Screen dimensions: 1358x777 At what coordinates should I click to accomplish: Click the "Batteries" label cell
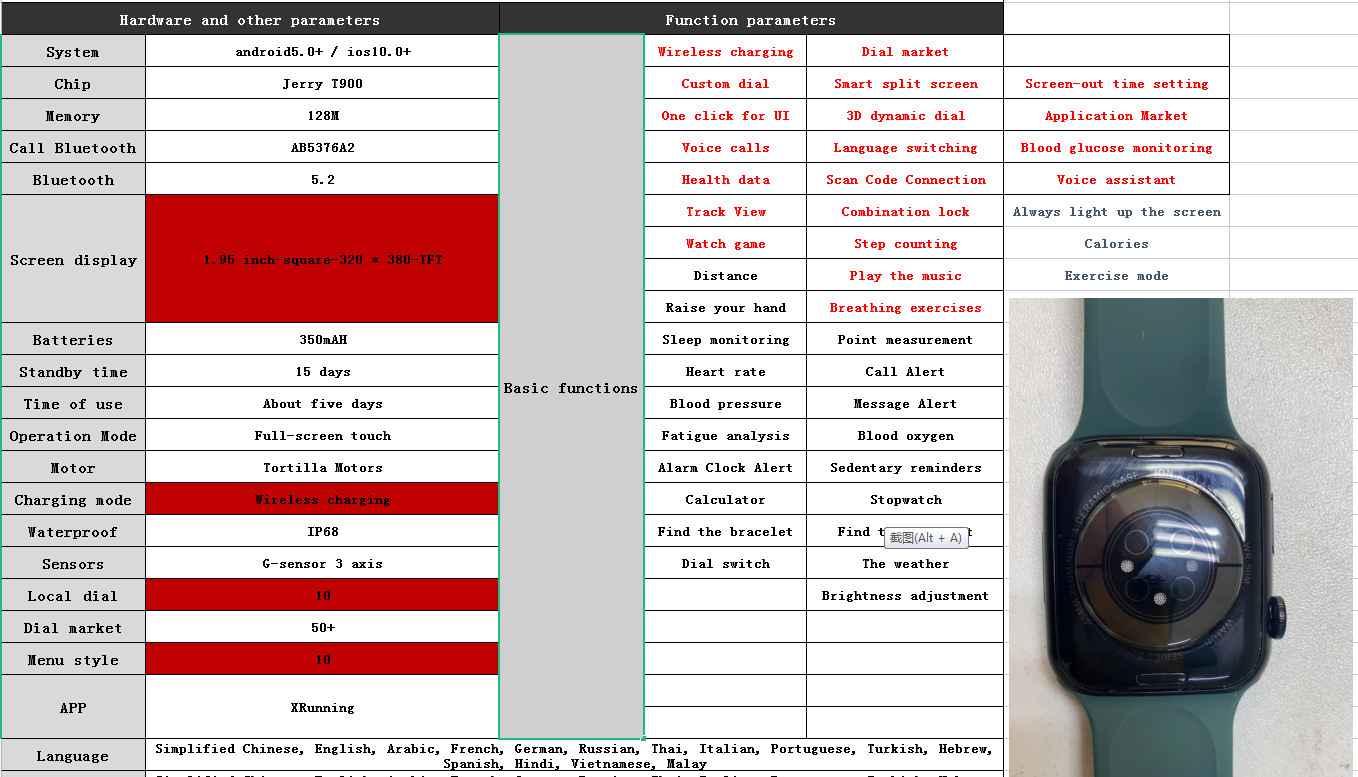click(x=73, y=340)
